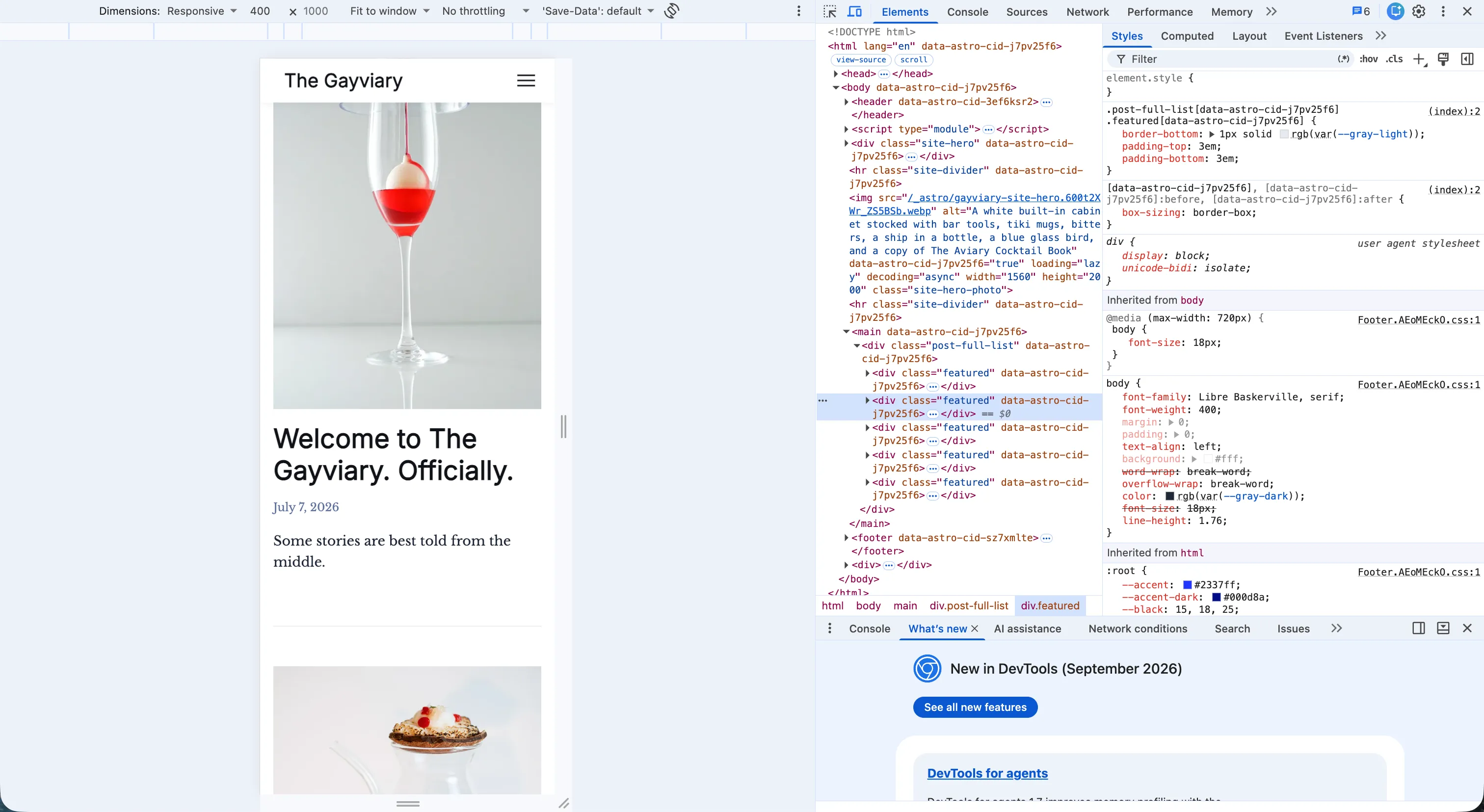Screen dimensions: 1484x812
Task: Toggle the computed styles sidebar icon
Action: [1467, 59]
